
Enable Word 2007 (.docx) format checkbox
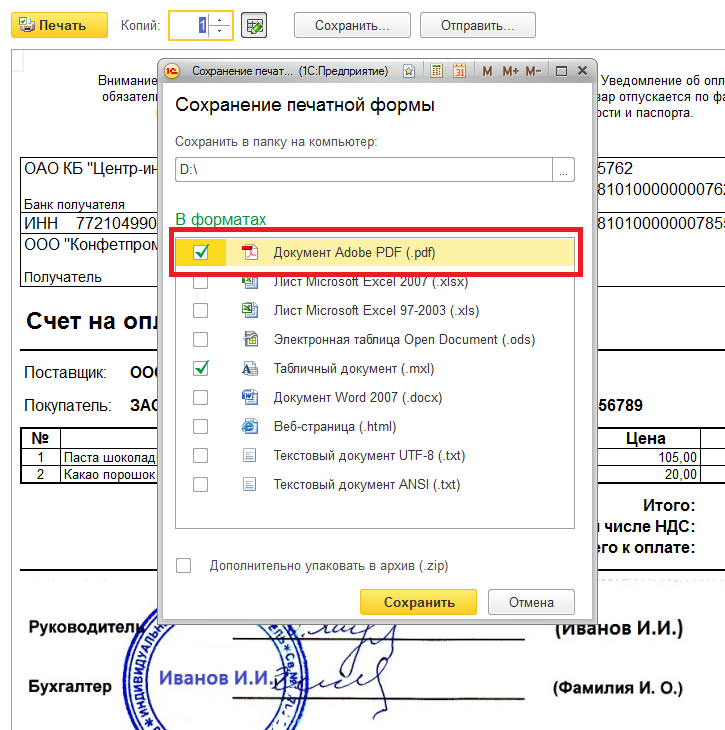pos(201,398)
